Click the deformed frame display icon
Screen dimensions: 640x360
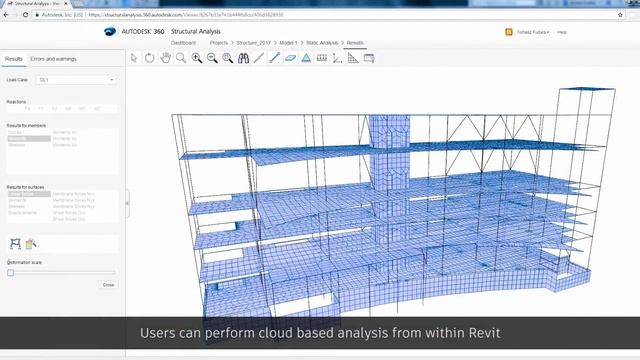point(15,244)
